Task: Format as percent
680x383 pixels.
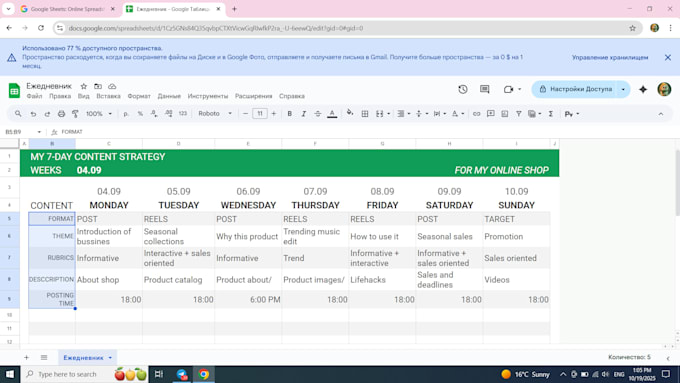Action: click(x=140, y=114)
